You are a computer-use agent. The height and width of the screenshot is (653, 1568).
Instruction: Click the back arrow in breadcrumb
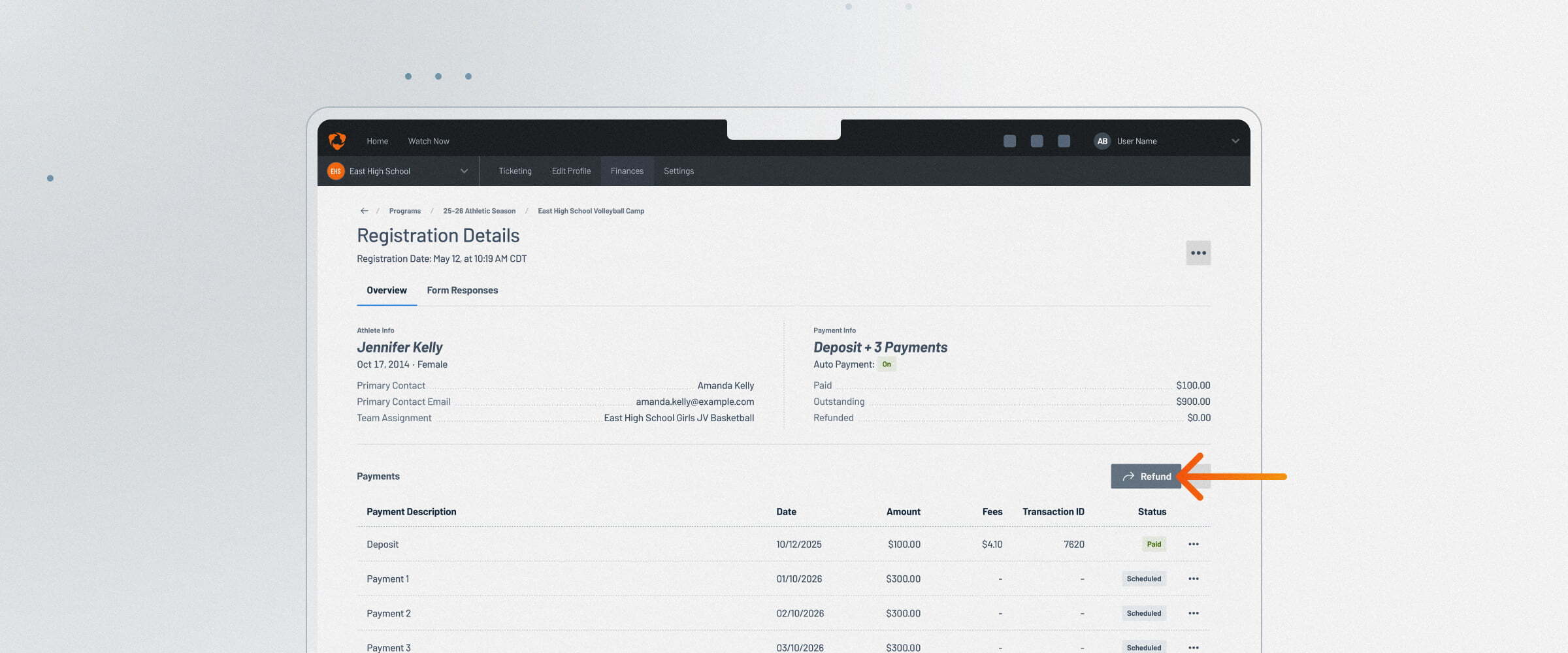click(364, 211)
